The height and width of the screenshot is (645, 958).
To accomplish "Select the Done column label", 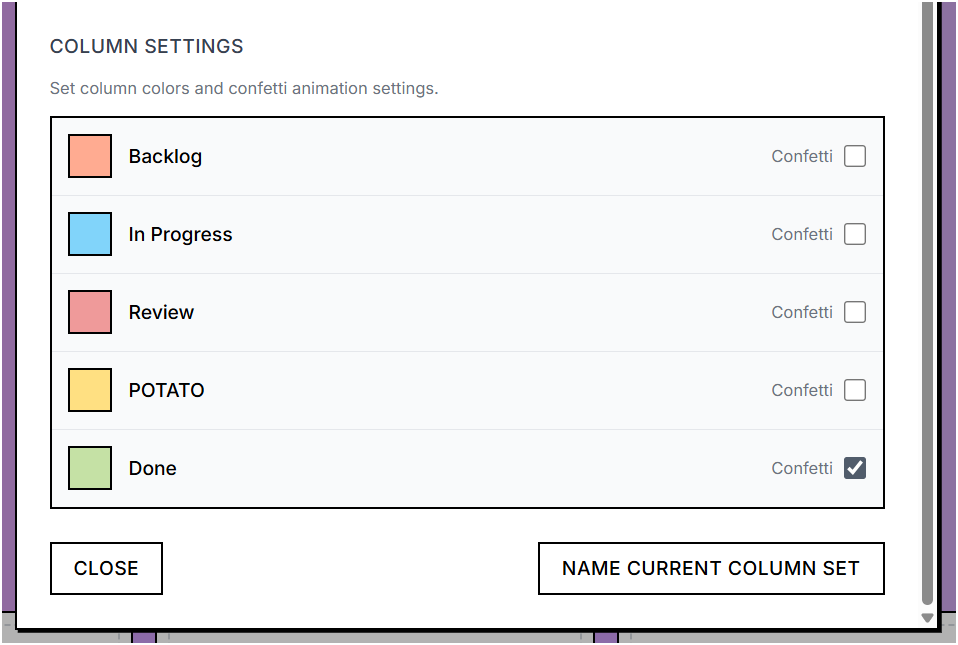I will point(152,468).
